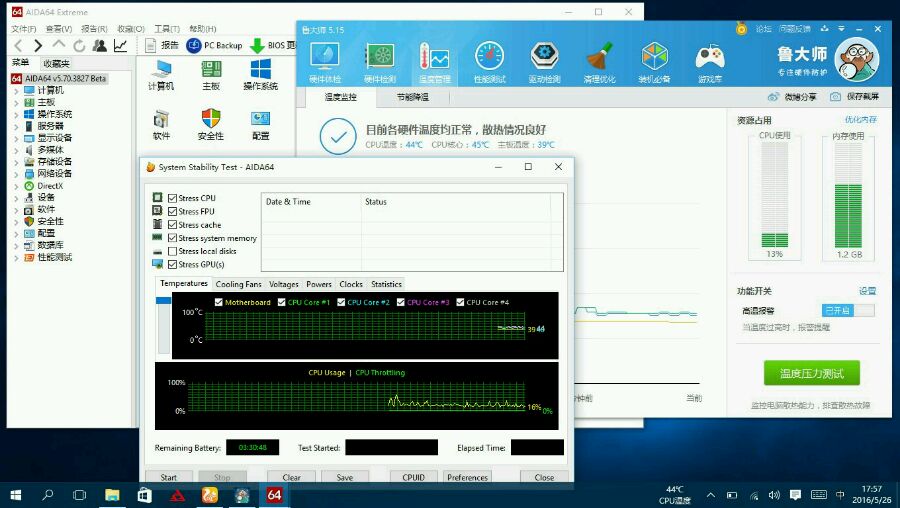Open 计算机 icon in AIDA64 main pane

pyautogui.click(x=161, y=75)
